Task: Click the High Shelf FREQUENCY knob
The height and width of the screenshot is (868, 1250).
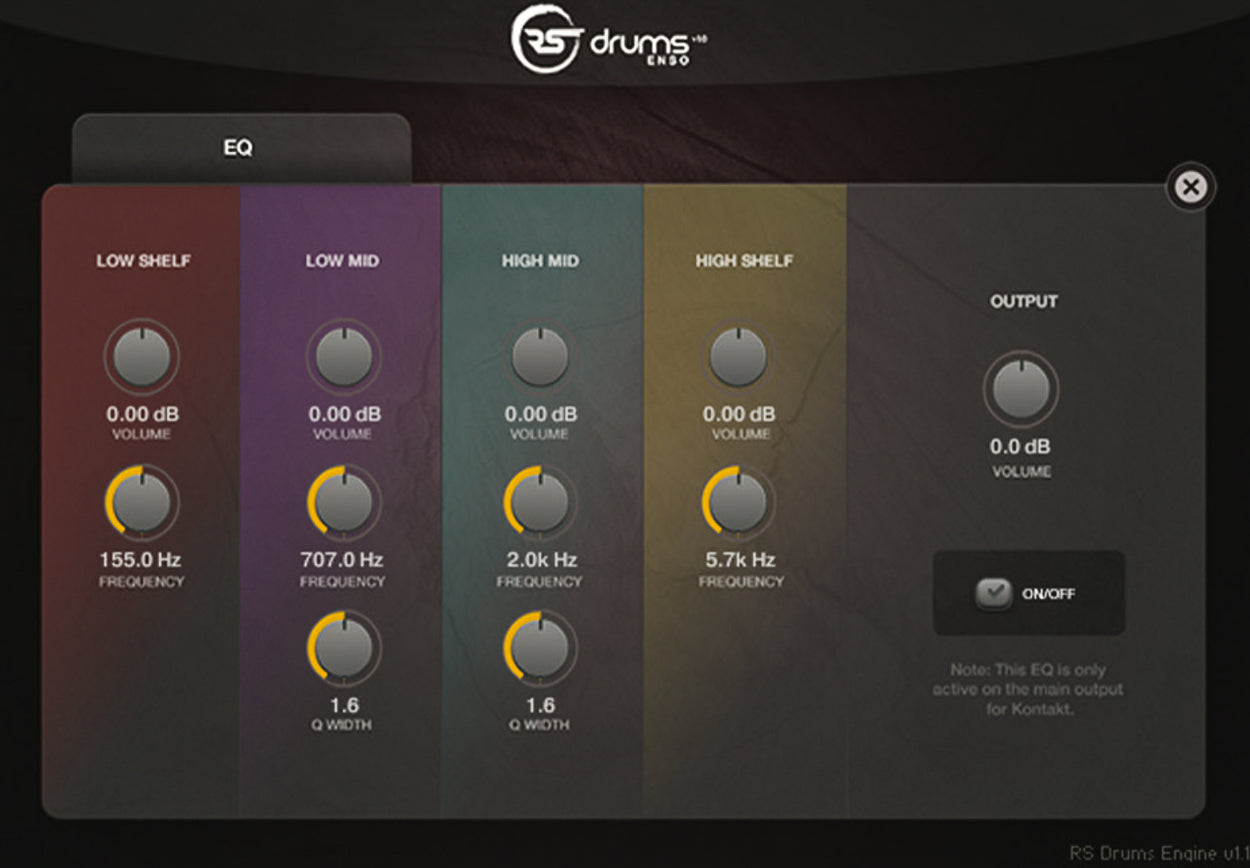Action: tap(737, 502)
